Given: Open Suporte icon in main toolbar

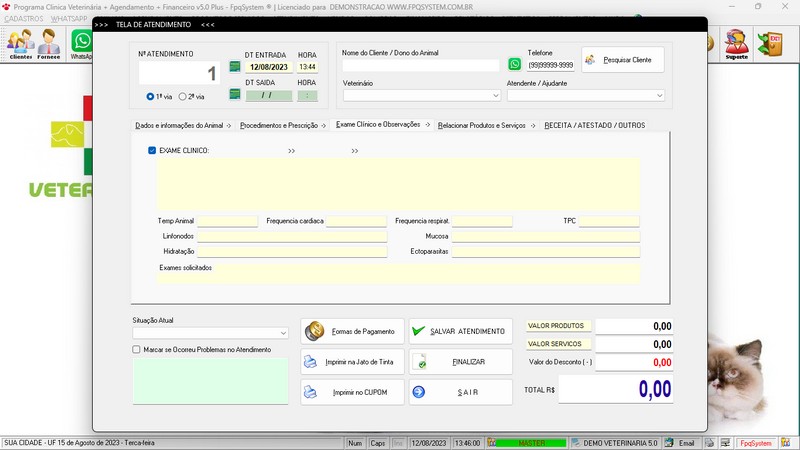Looking at the screenshot, I should click(737, 43).
